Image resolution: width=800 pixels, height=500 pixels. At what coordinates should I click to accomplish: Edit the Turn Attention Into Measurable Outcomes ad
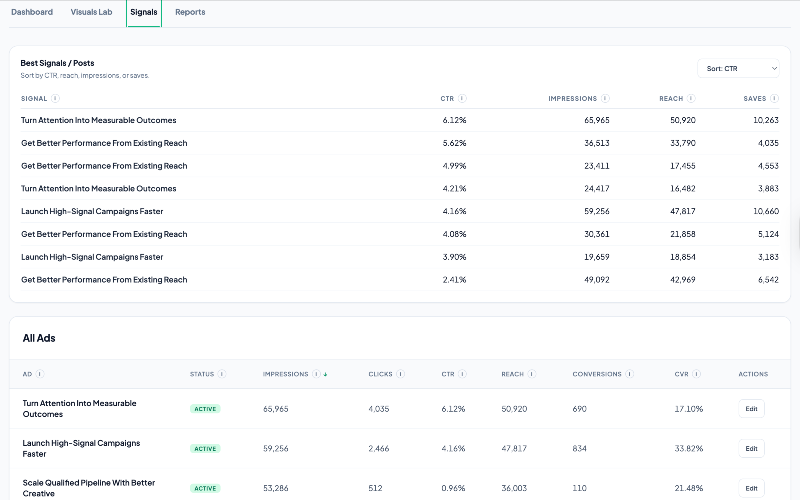coord(751,409)
